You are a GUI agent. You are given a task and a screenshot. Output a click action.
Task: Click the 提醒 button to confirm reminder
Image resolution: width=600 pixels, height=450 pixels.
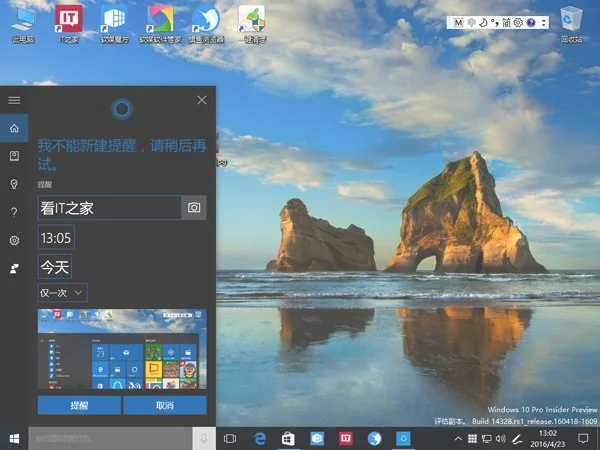pos(79,405)
